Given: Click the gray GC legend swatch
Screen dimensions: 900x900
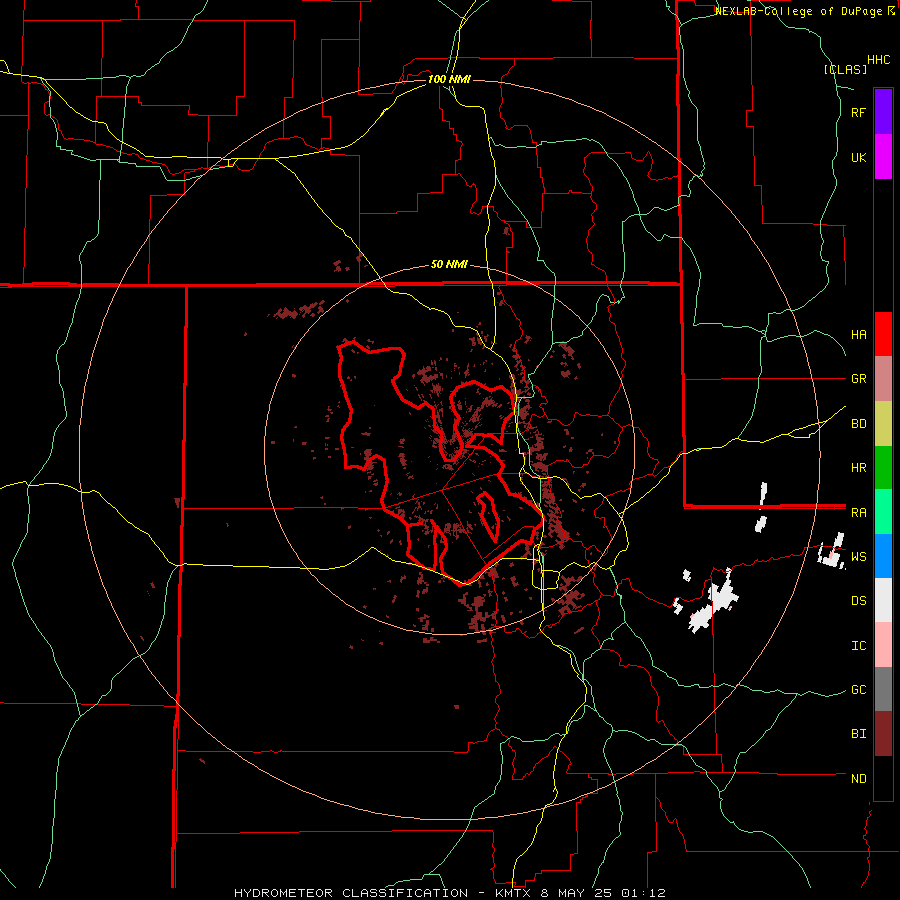Looking at the screenshot, I should (883, 689).
